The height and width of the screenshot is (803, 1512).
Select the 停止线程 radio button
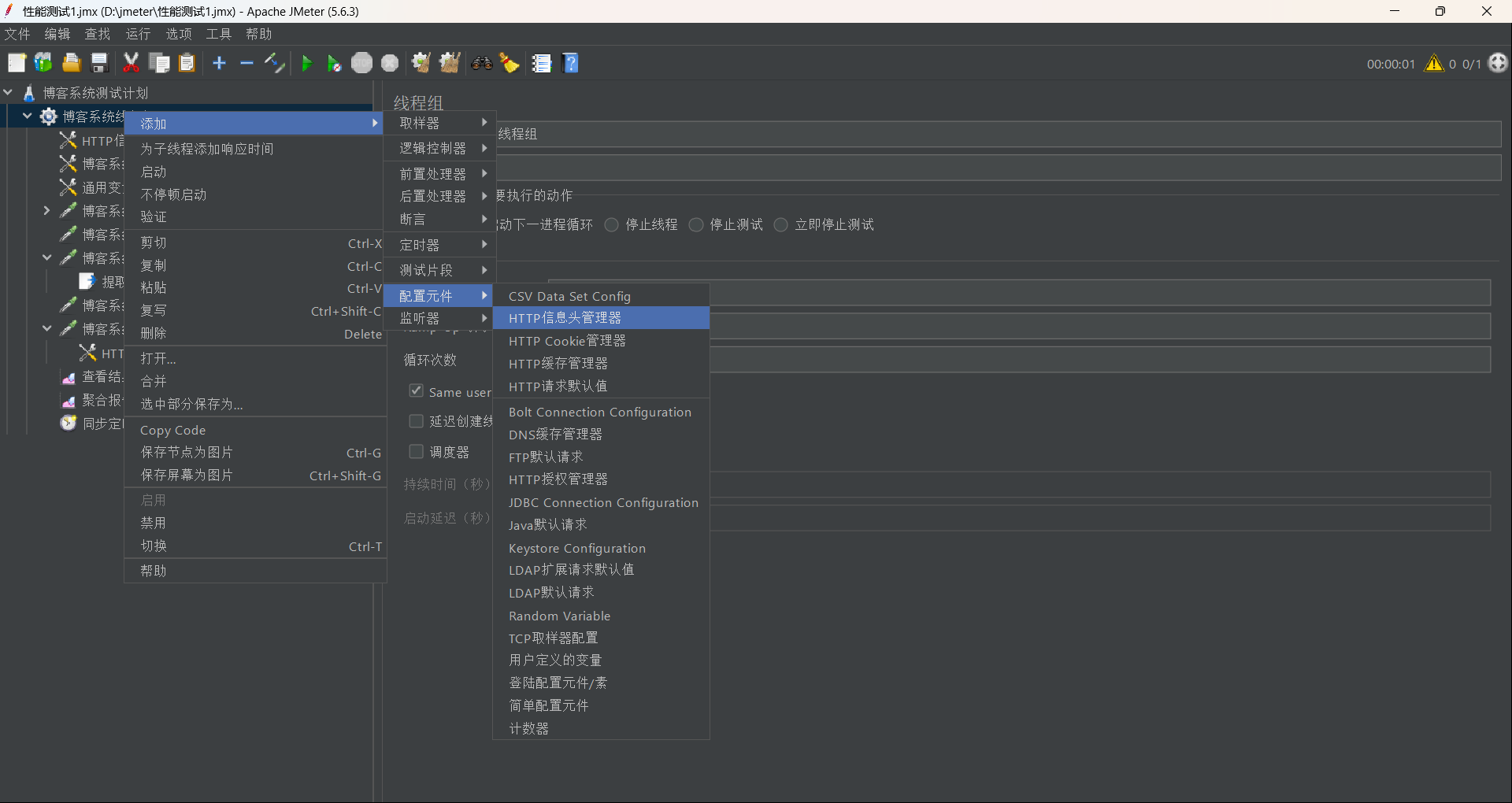click(612, 225)
